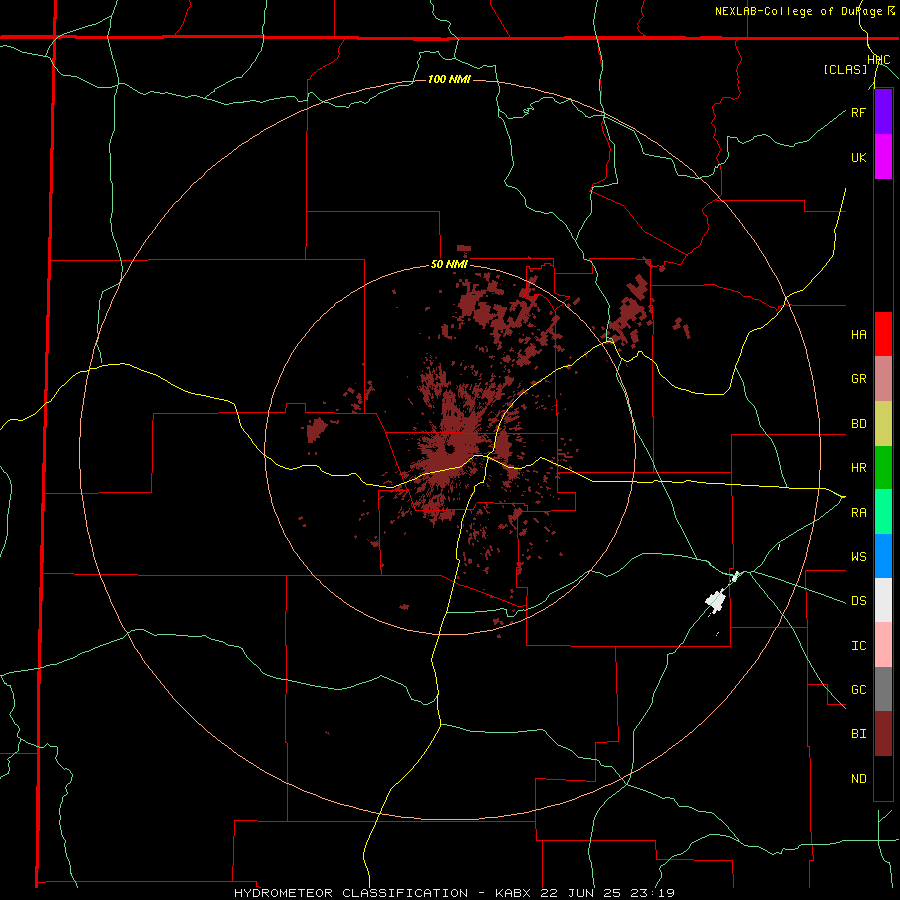The height and width of the screenshot is (900, 900).
Task: Click the UK magenta legend swatch
Action: click(x=883, y=157)
